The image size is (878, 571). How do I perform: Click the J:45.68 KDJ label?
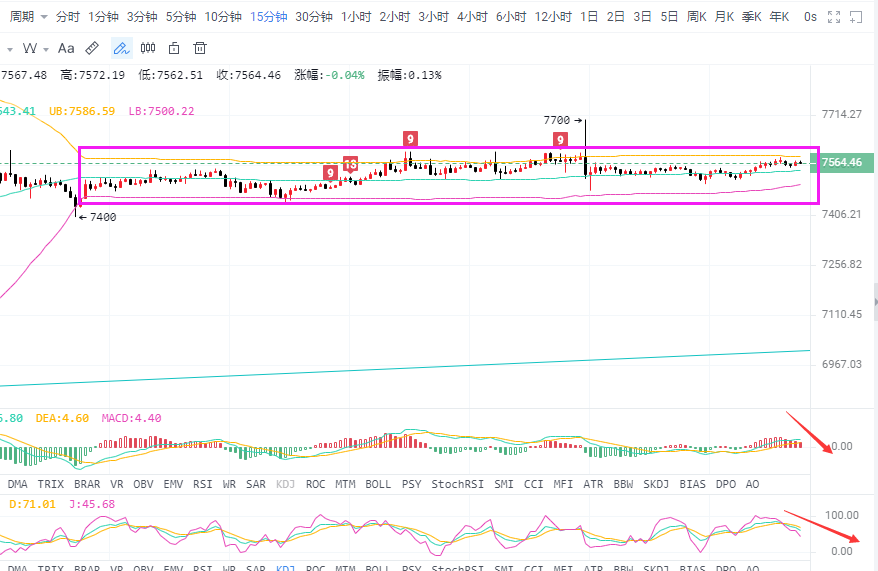(92, 504)
